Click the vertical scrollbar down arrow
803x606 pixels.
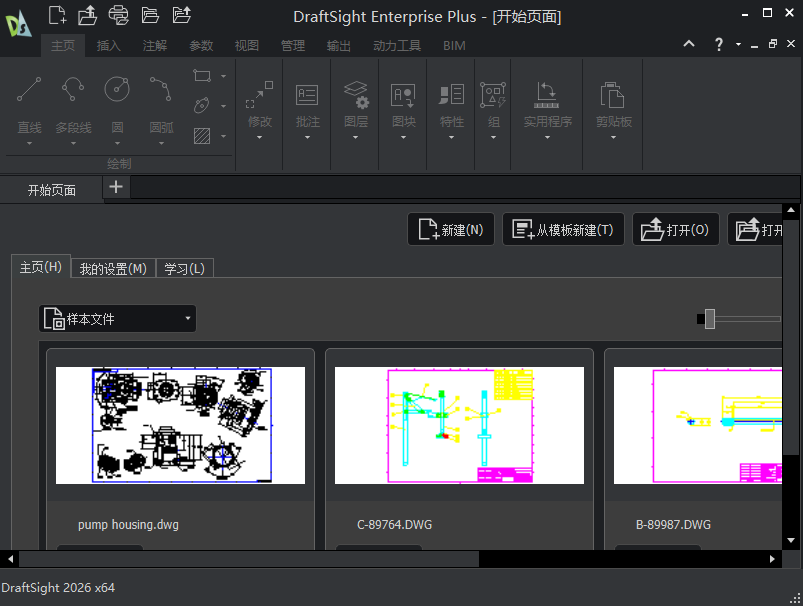click(x=791, y=540)
